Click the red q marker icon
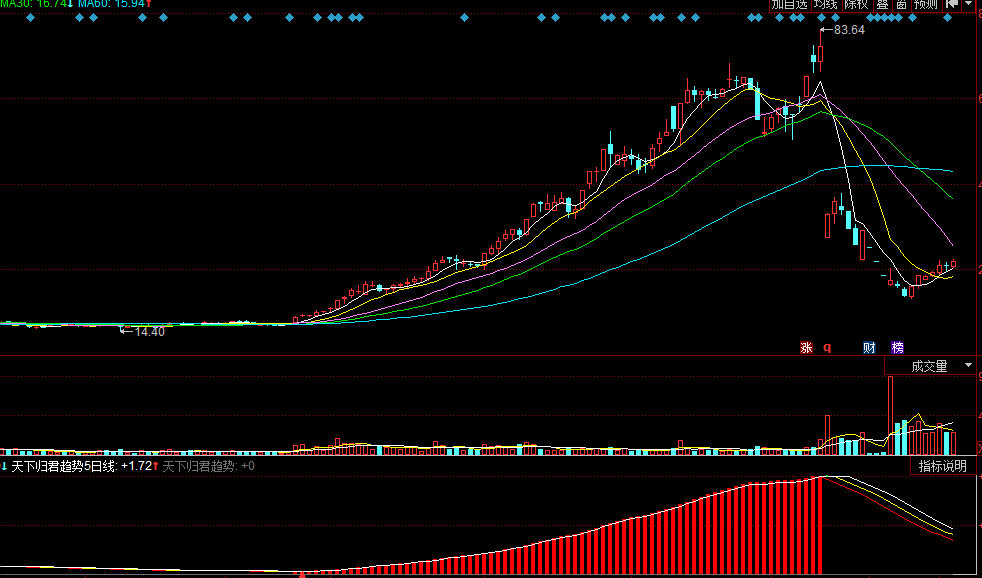This screenshot has width=982, height=578. [x=827, y=348]
